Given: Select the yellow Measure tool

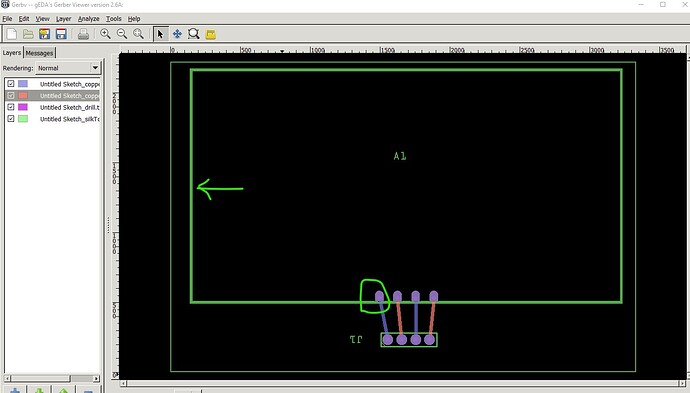Looking at the screenshot, I should pyautogui.click(x=210, y=34).
